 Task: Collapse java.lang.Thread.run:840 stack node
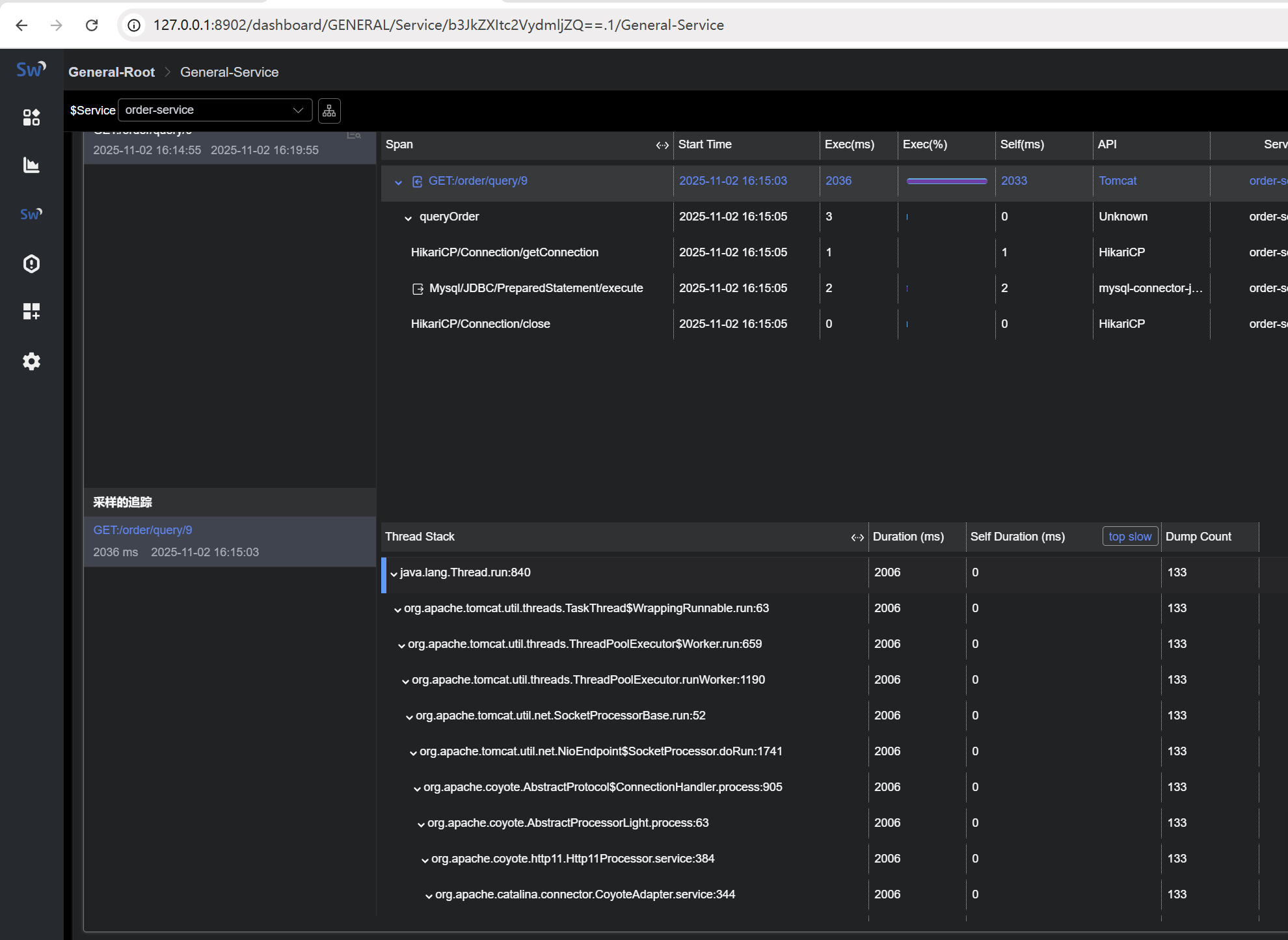394,574
